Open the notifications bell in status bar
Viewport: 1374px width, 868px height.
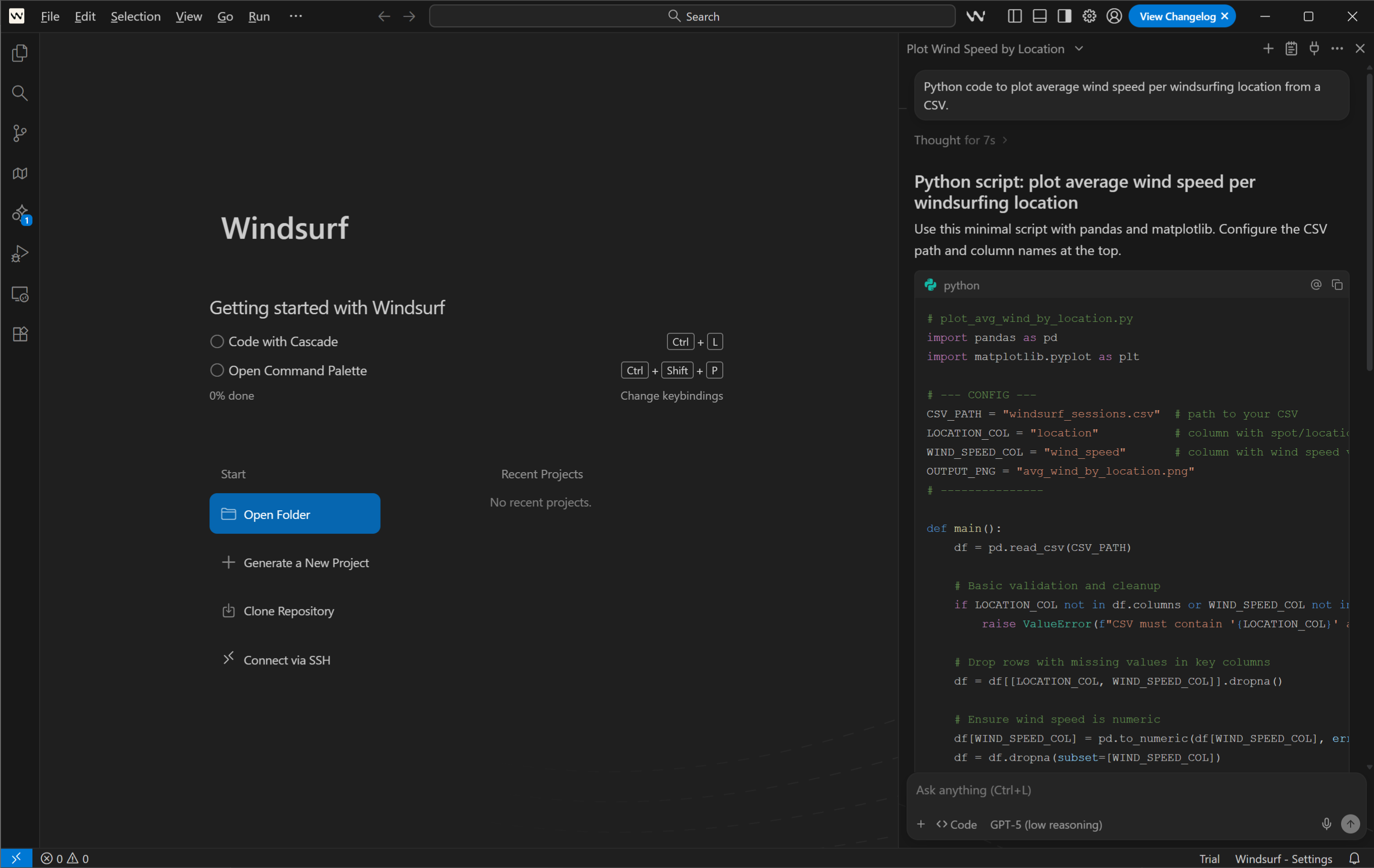tap(1354, 858)
